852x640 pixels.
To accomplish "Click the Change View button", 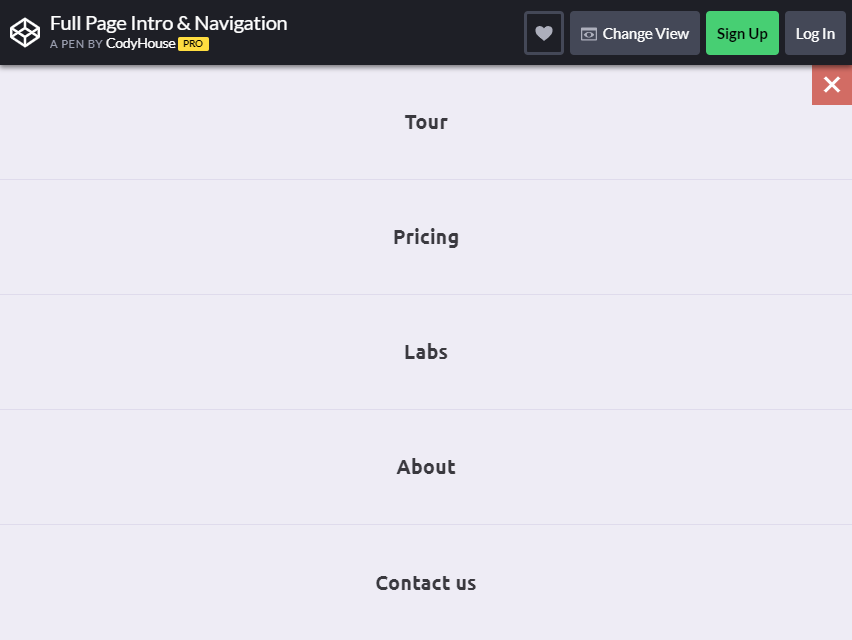I will (635, 33).
